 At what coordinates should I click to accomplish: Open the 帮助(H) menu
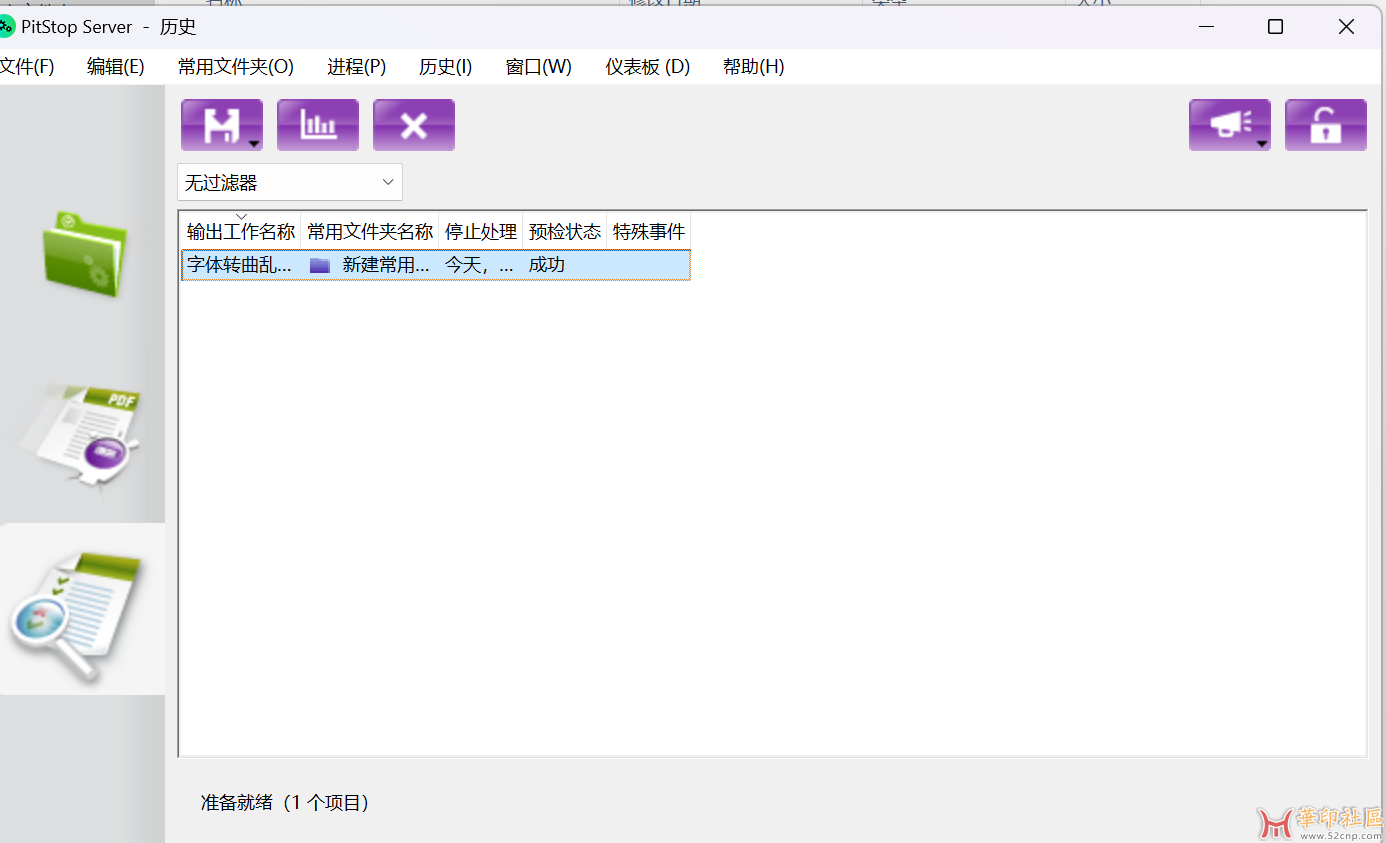click(753, 67)
